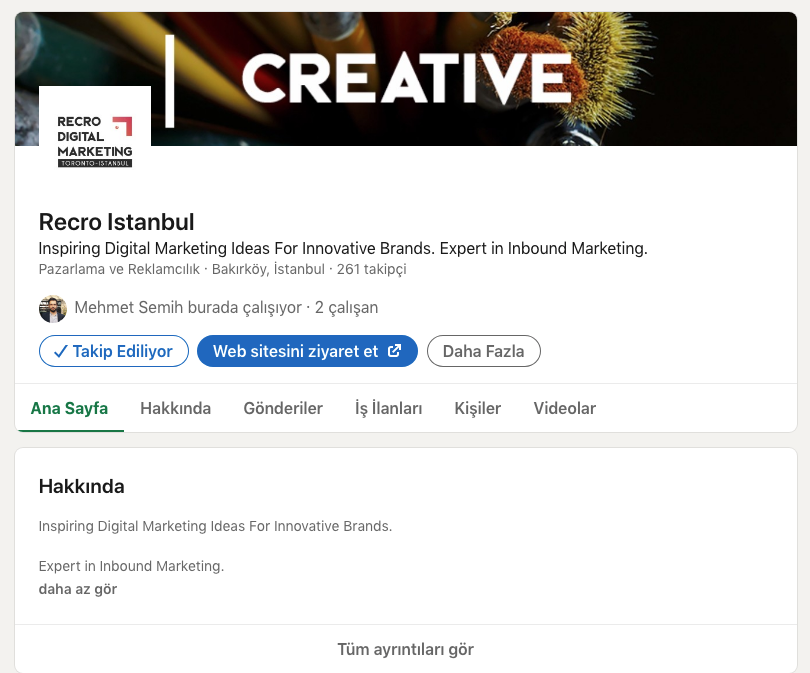Open the İş İlanları tab
This screenshot has height=673, width=810.
pyautogui.click(x=388, y=408)
